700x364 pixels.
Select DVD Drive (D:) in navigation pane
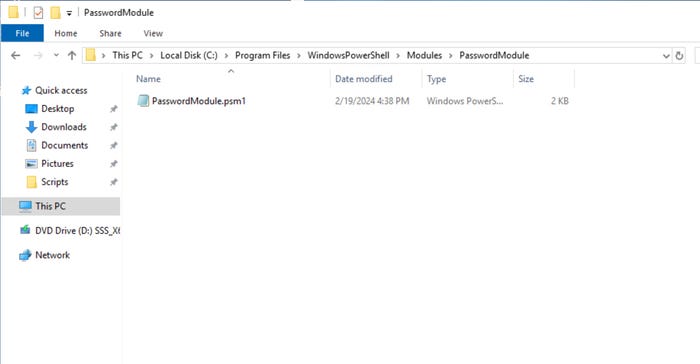click(x=78, y=231)
